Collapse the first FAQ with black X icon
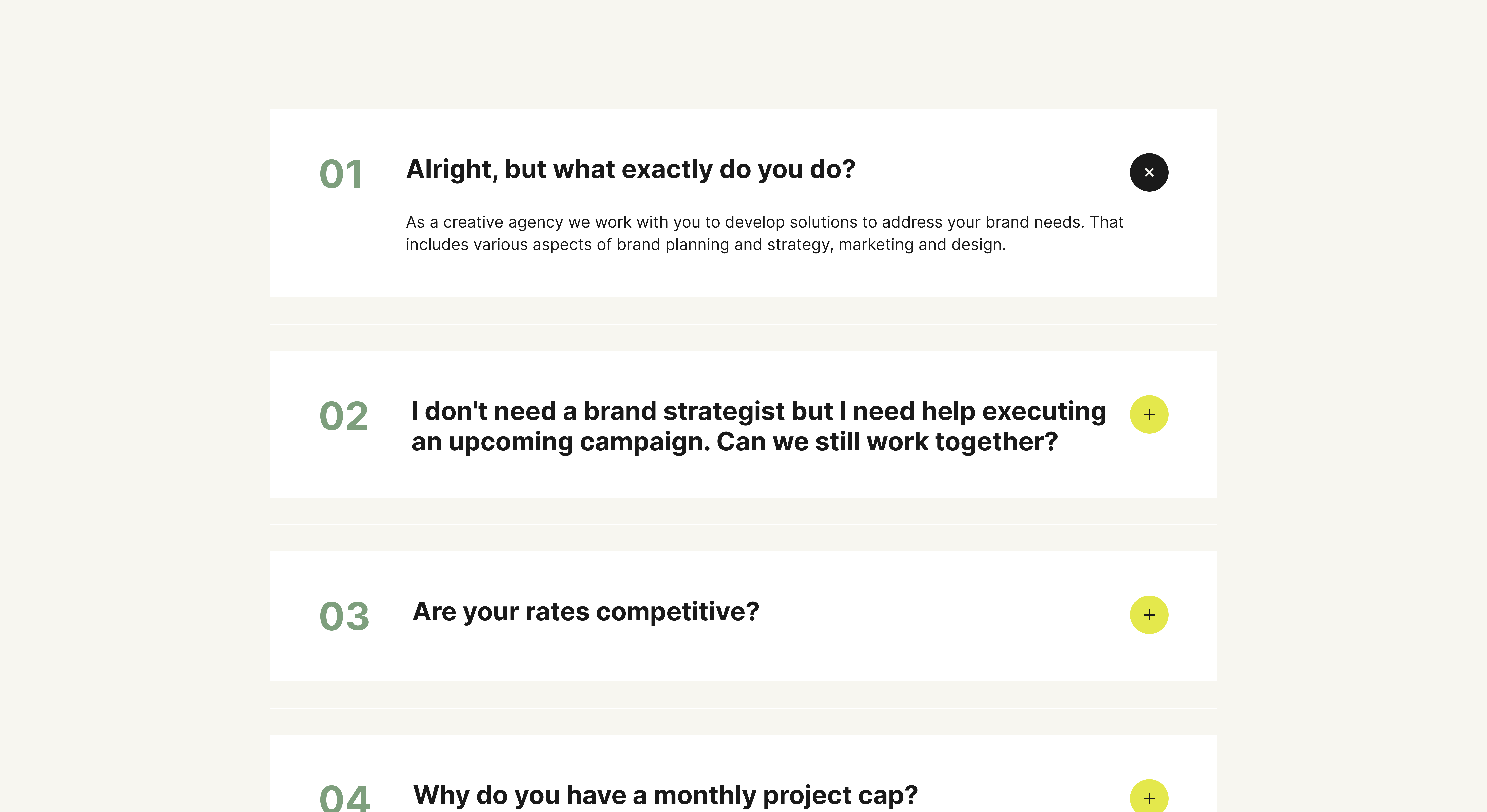 coord(1149,172)
